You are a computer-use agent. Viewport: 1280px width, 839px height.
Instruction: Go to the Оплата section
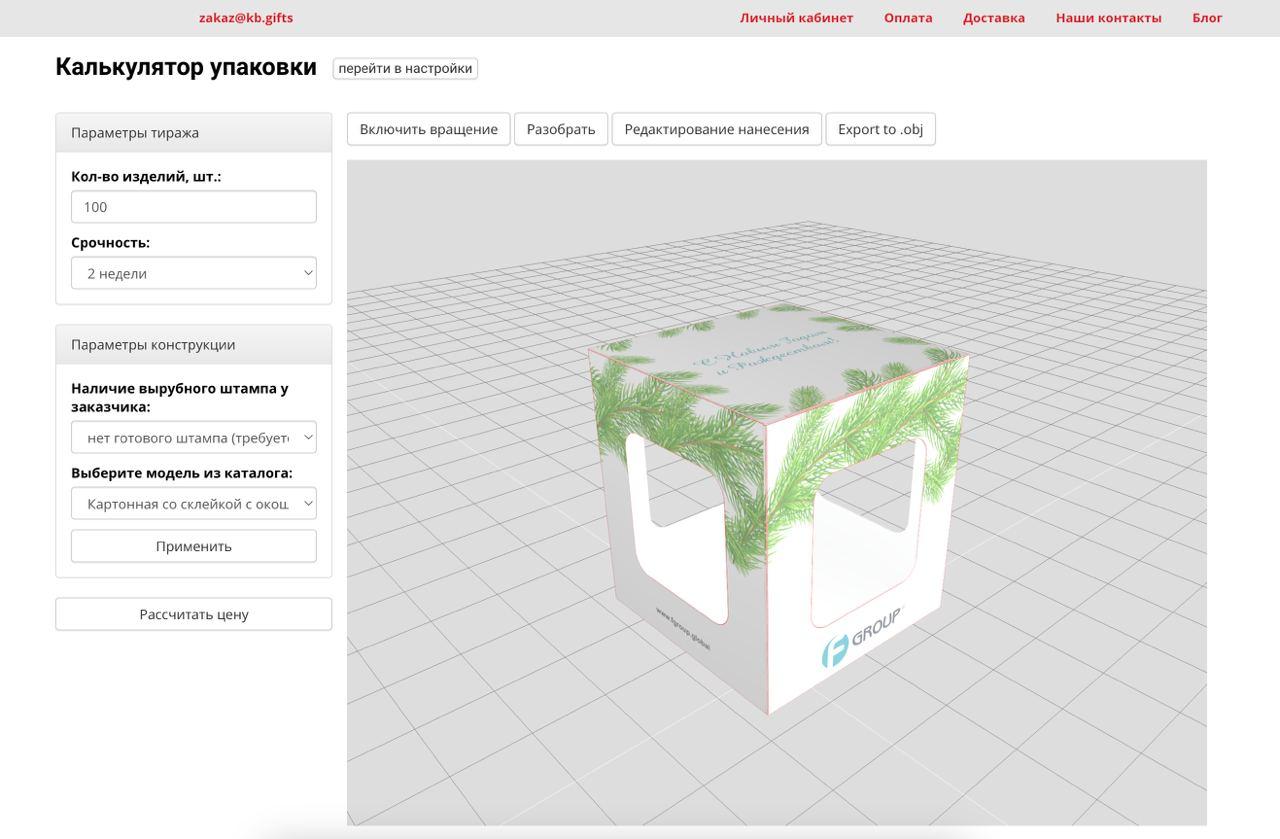coord(907,18)
